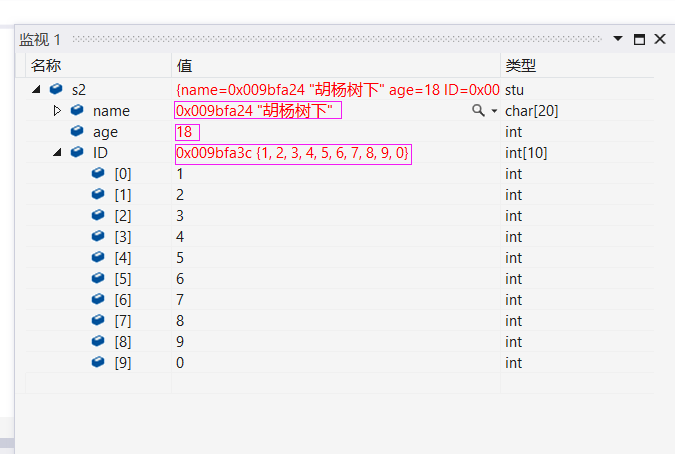Image resolution: width=675 pixels, height=454 pixels.
Task: Click the name member cube icon
Action: (77, 110)
